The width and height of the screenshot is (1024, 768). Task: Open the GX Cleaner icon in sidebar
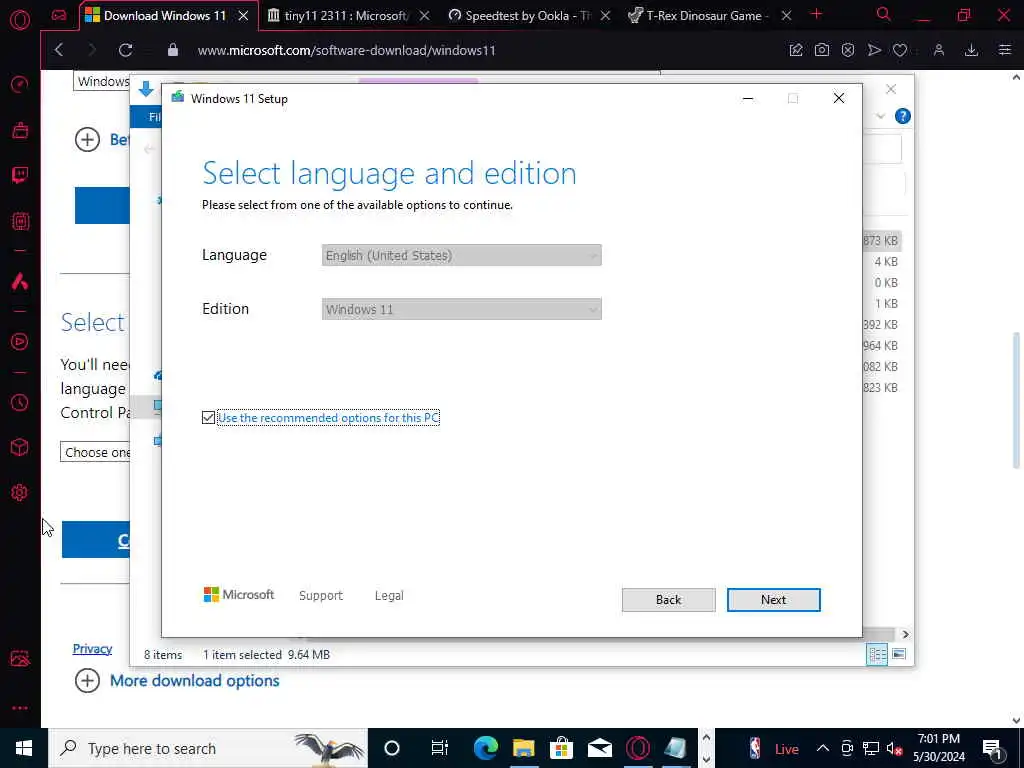20,130
